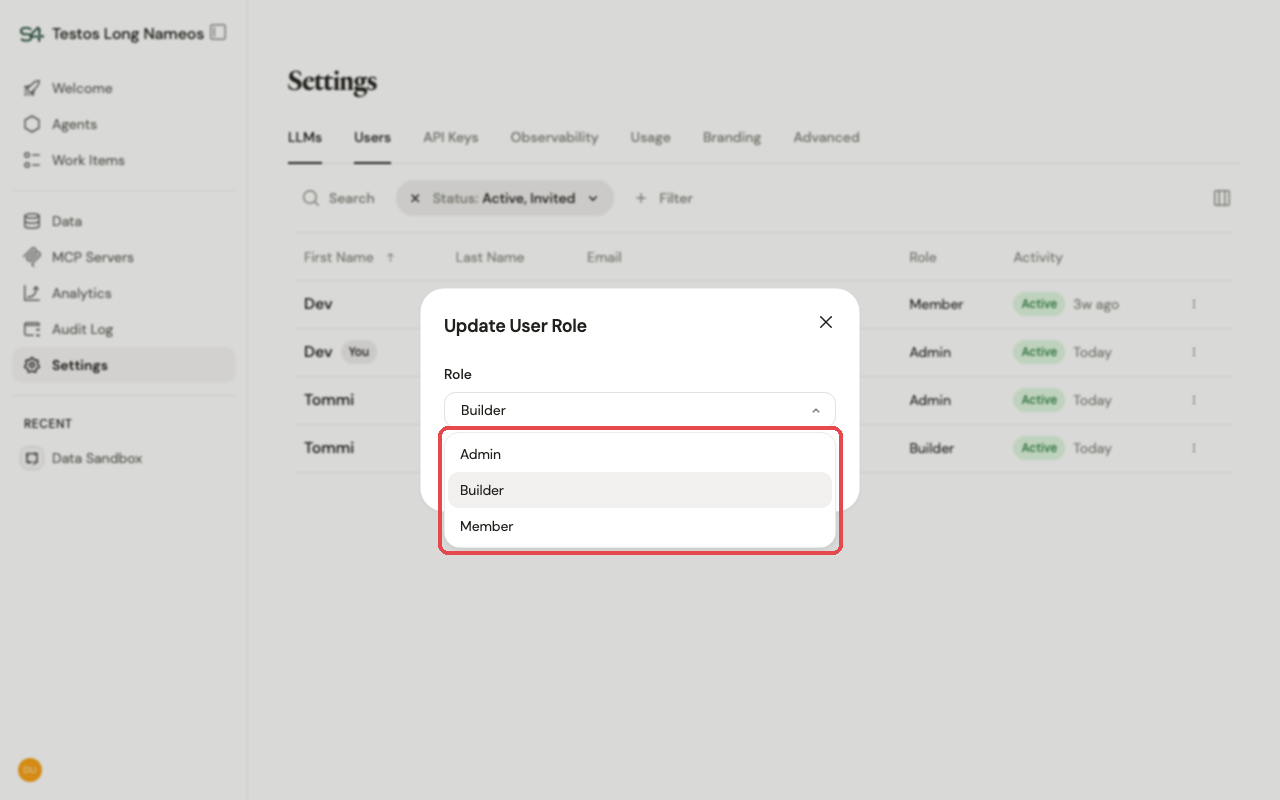Click the Settings gear icon

click(x=32, y=365)
